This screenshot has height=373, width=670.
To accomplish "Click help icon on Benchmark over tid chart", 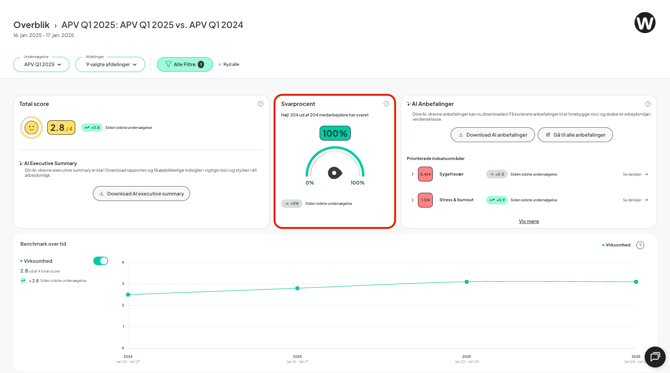I will point(640,245).
